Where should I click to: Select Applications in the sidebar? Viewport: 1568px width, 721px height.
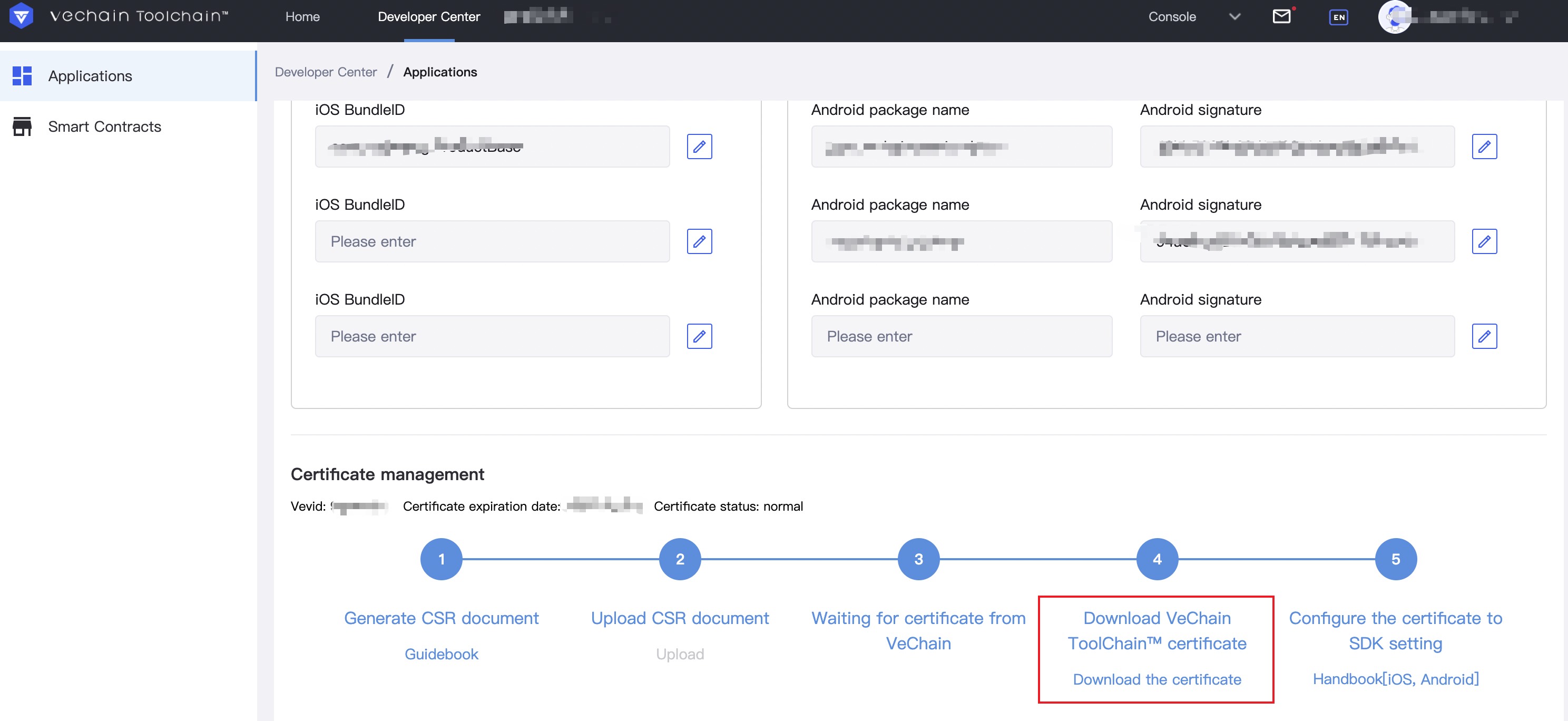pos(128,76)
